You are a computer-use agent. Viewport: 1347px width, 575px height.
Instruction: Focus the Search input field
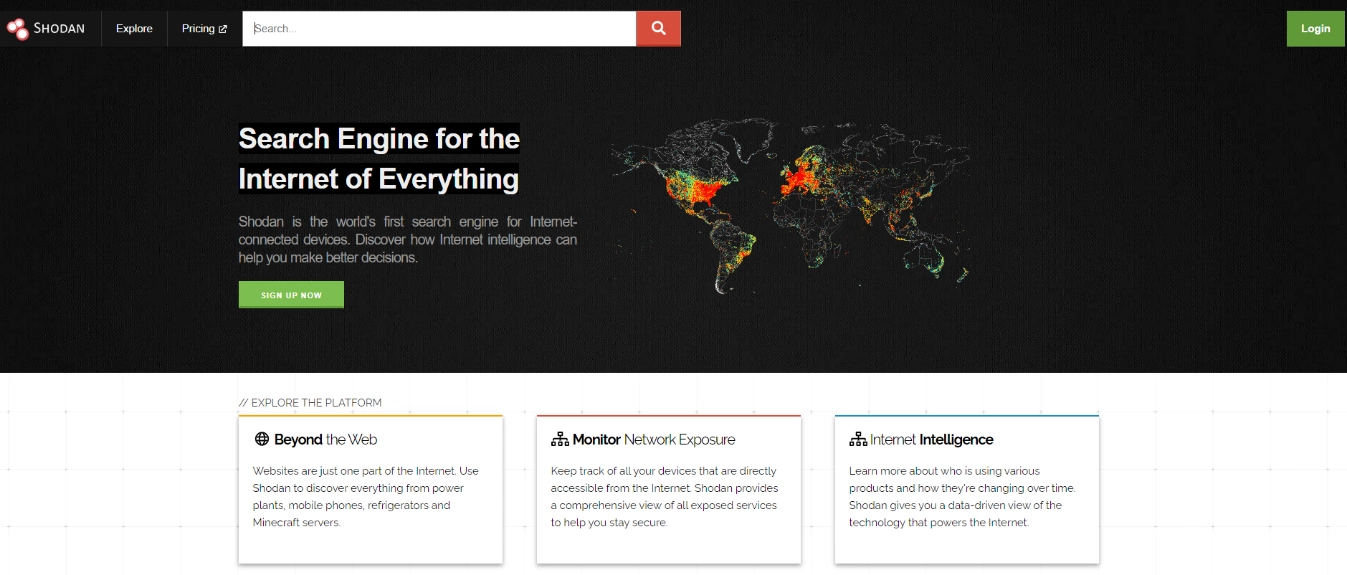click(x=439, y=29)
